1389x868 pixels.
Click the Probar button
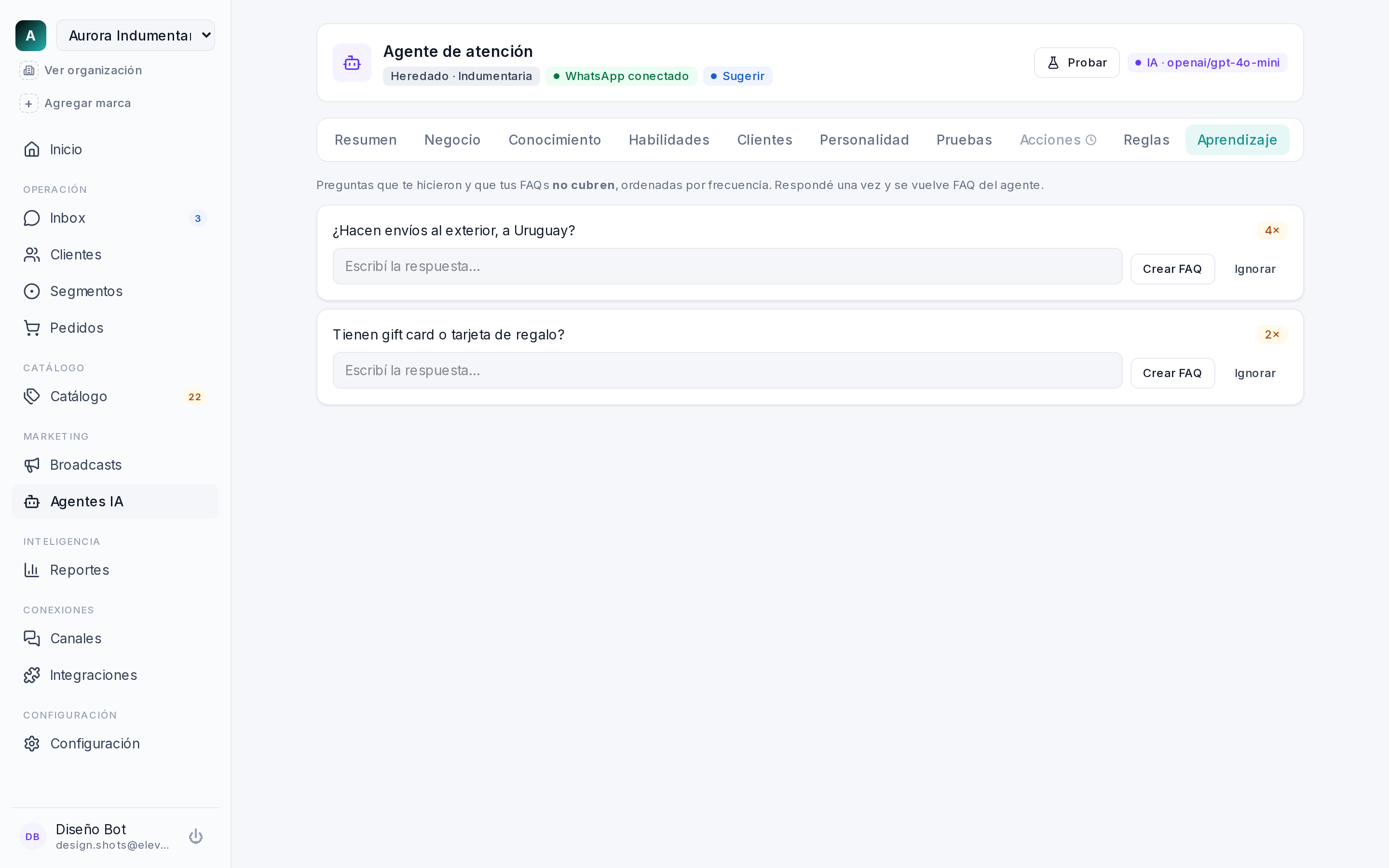coord(1077,63)
